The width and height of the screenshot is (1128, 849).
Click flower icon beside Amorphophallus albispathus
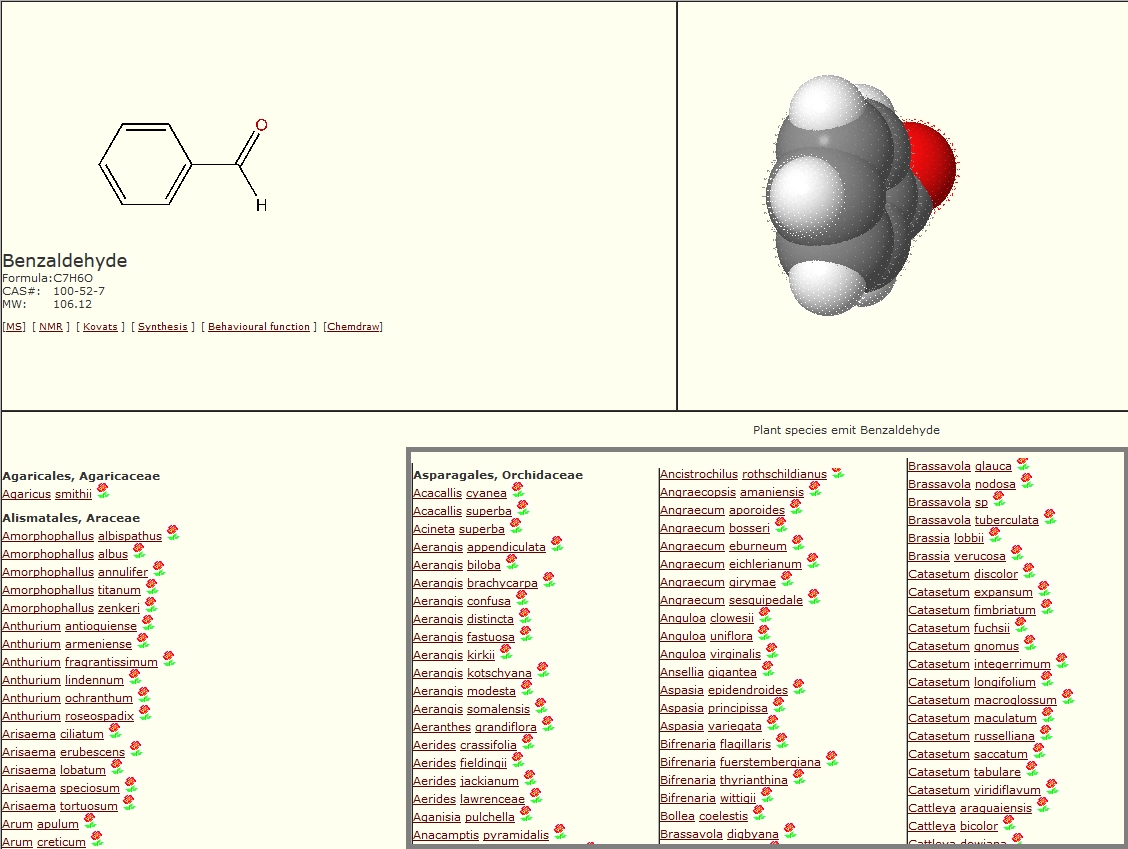pos(173,532)
